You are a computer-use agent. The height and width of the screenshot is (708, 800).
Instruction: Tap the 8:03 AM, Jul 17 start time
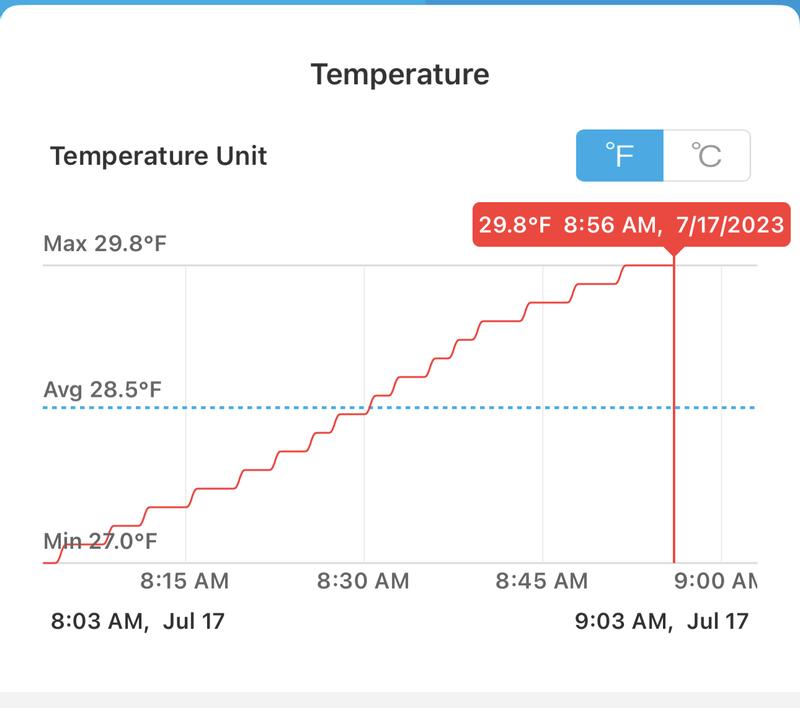[138, 621]
